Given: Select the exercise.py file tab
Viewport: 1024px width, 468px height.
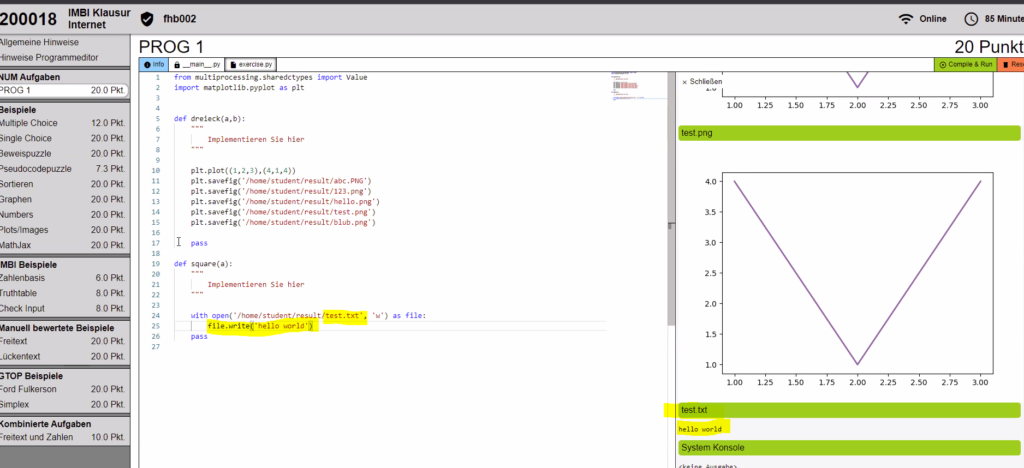Looking at the screenshot, I should point(251,65).
